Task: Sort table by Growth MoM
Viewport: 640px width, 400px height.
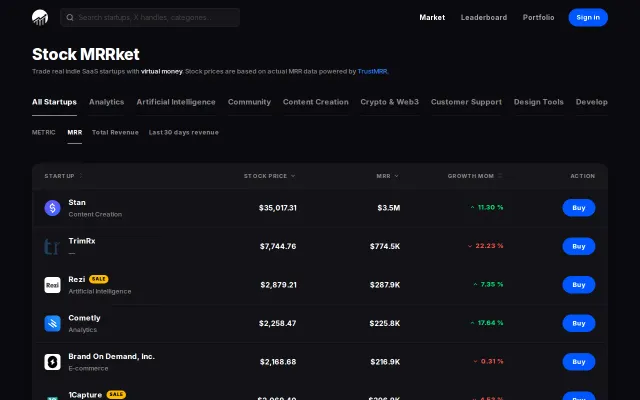Action: [475, 176]
